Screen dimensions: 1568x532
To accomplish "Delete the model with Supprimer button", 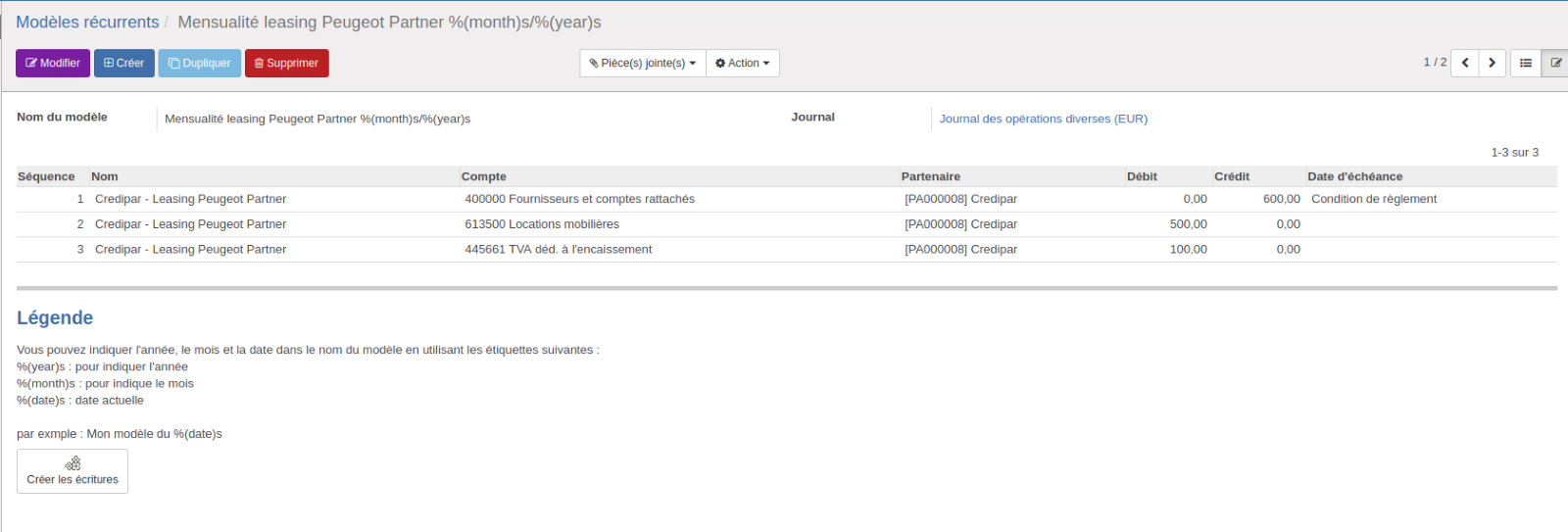I will click(x=286, y=63).
